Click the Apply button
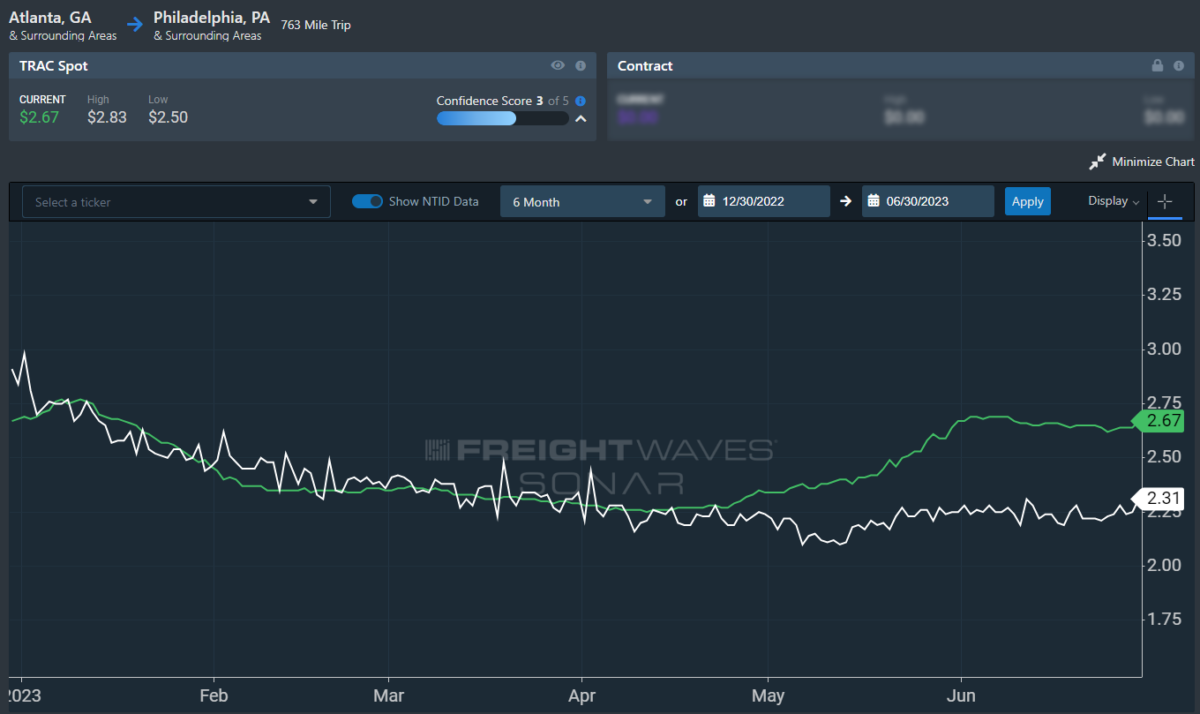The image size is (1200, 714). pos(1027,202)
